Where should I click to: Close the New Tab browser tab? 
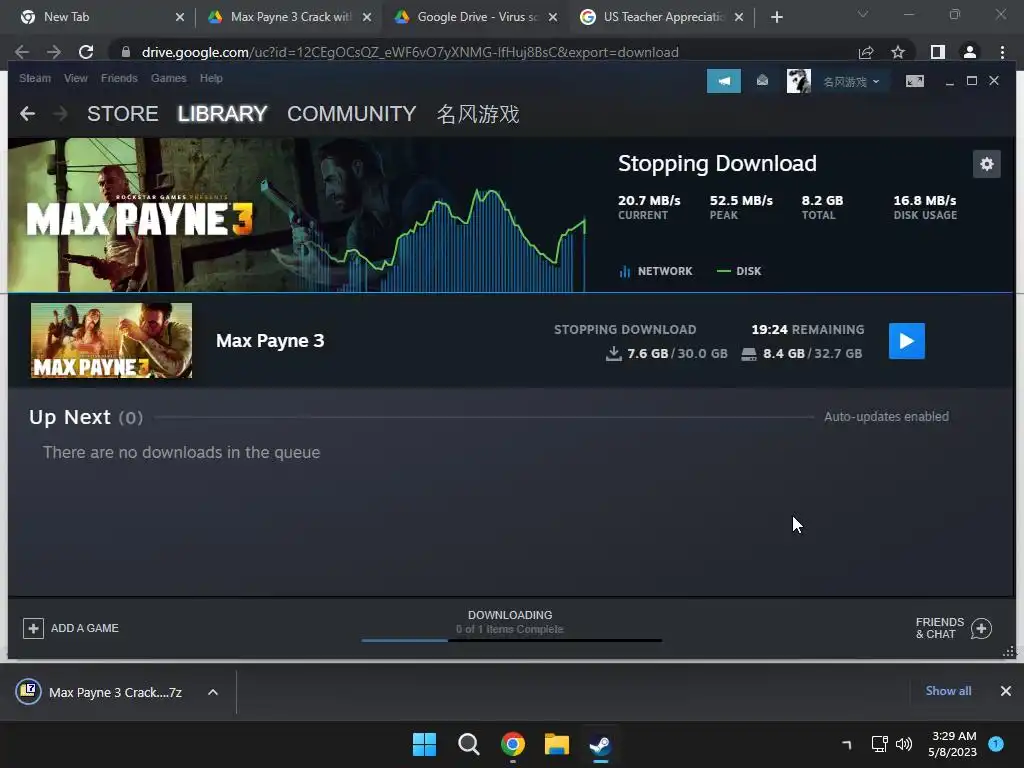point(180,17)
